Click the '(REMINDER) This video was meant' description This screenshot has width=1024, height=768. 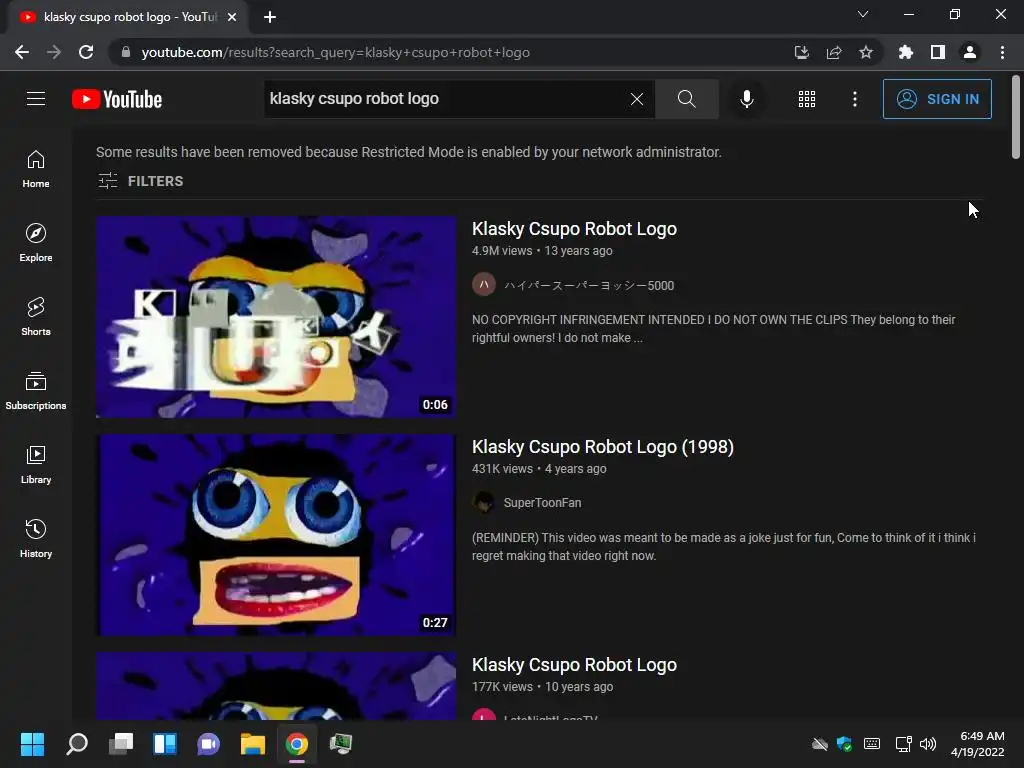724,547
